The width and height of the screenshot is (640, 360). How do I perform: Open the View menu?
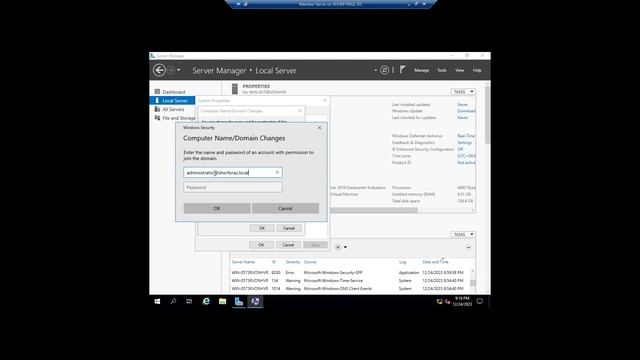[460, 70]
